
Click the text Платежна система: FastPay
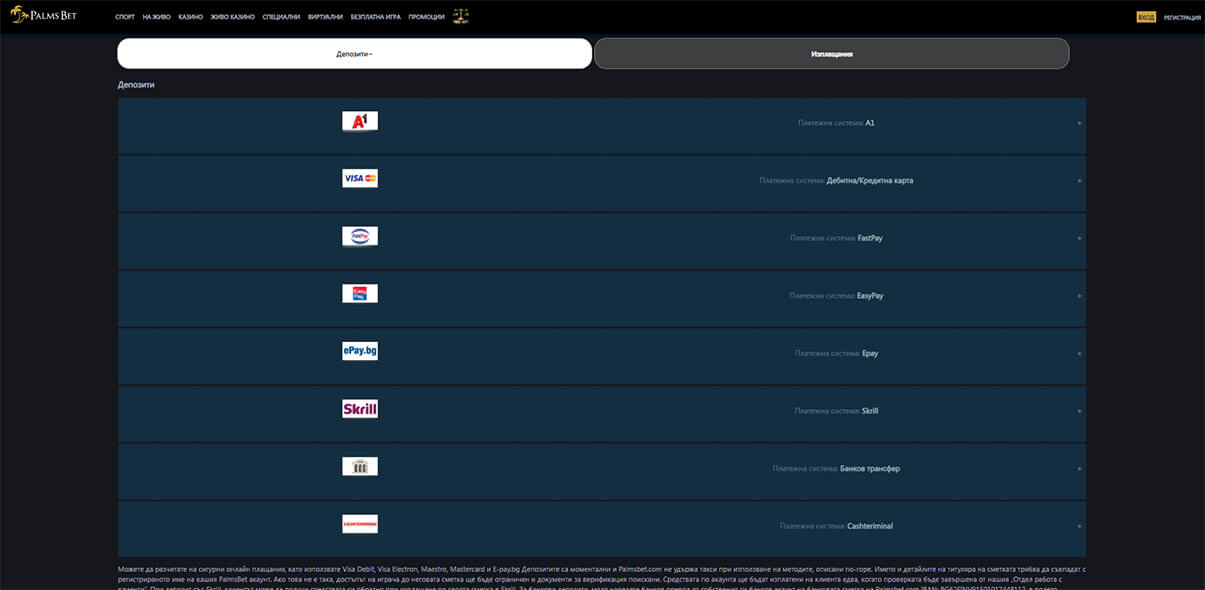(x=836, y=238)
